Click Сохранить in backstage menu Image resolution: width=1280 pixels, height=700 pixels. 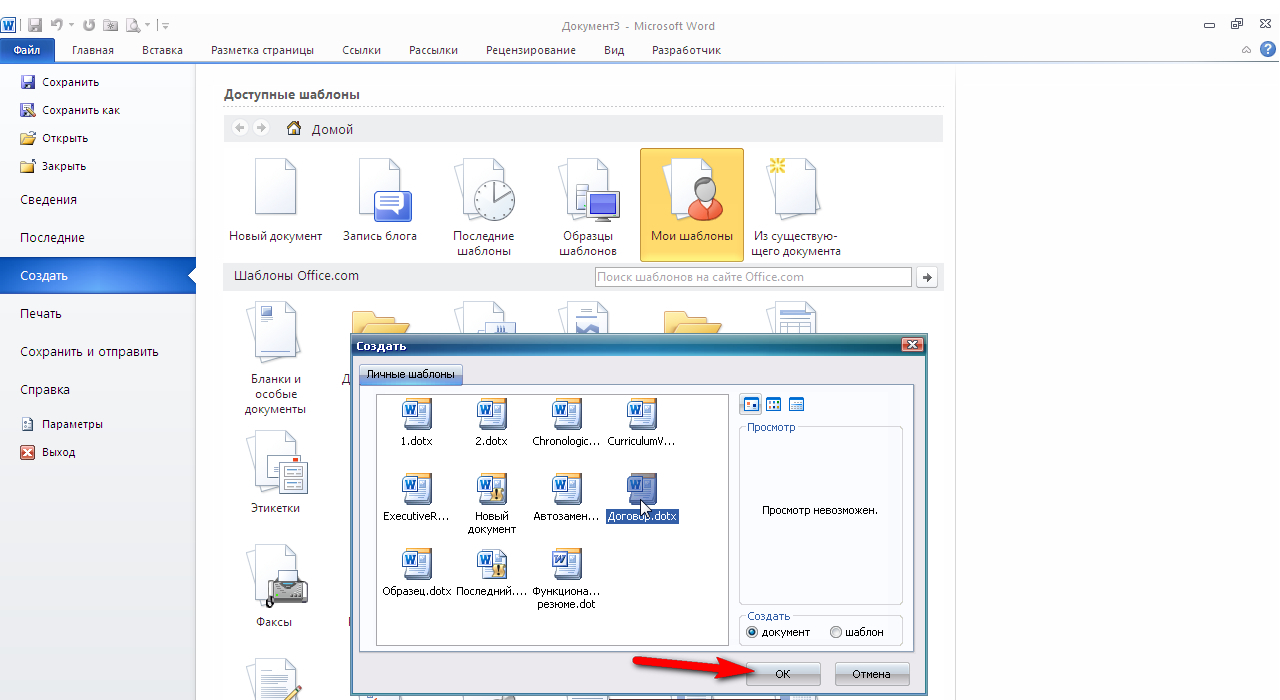coord(60,82)
